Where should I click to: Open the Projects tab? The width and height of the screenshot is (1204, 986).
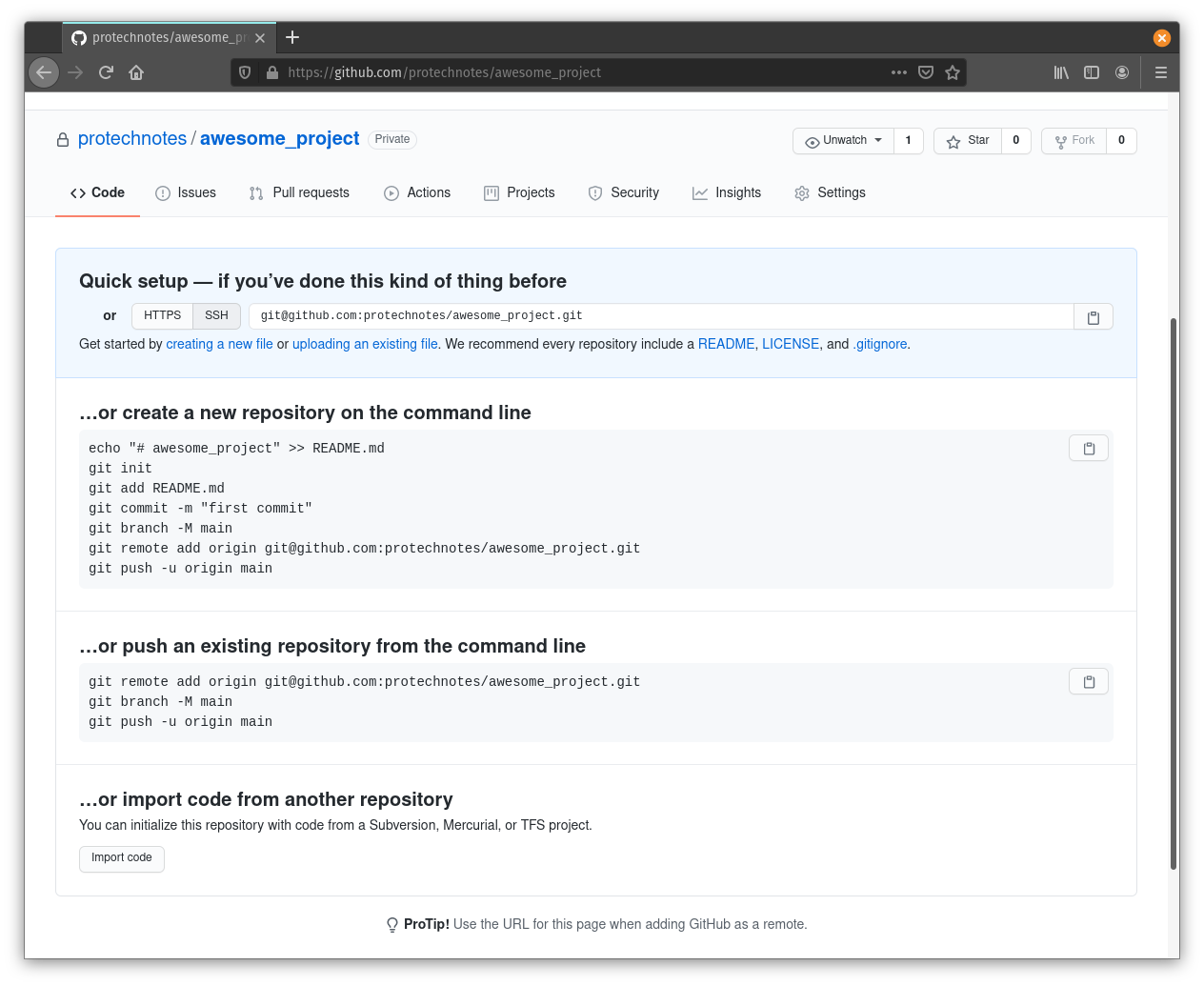[519, 193]
